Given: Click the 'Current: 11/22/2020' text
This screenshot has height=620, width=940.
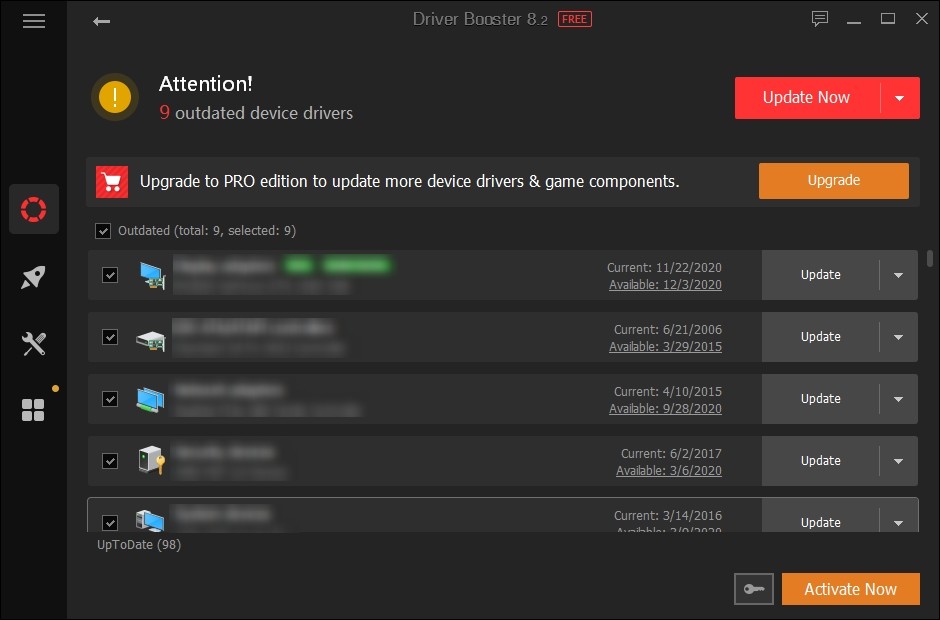Looking at the screenshot, I should click(x=664, y=267).
